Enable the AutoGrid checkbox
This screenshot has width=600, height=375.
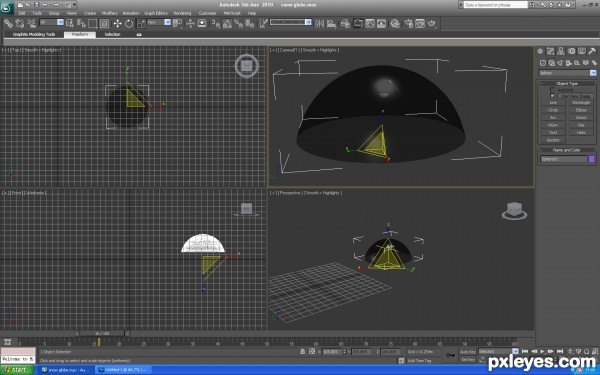[552, 90]
